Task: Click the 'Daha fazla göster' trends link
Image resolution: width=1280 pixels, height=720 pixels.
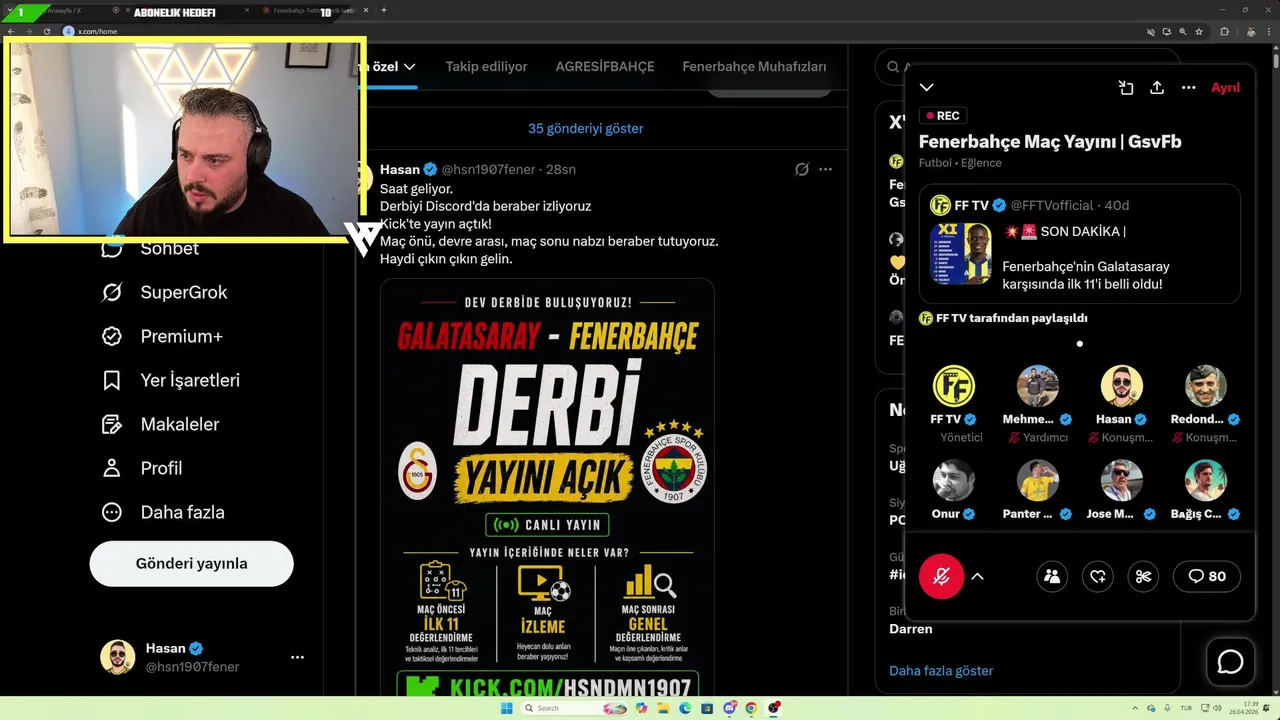Action: pos(941,670)
